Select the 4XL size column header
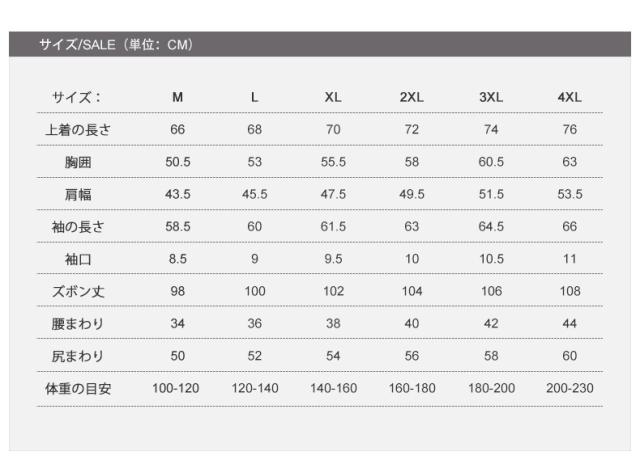 [x=569, y=97]
